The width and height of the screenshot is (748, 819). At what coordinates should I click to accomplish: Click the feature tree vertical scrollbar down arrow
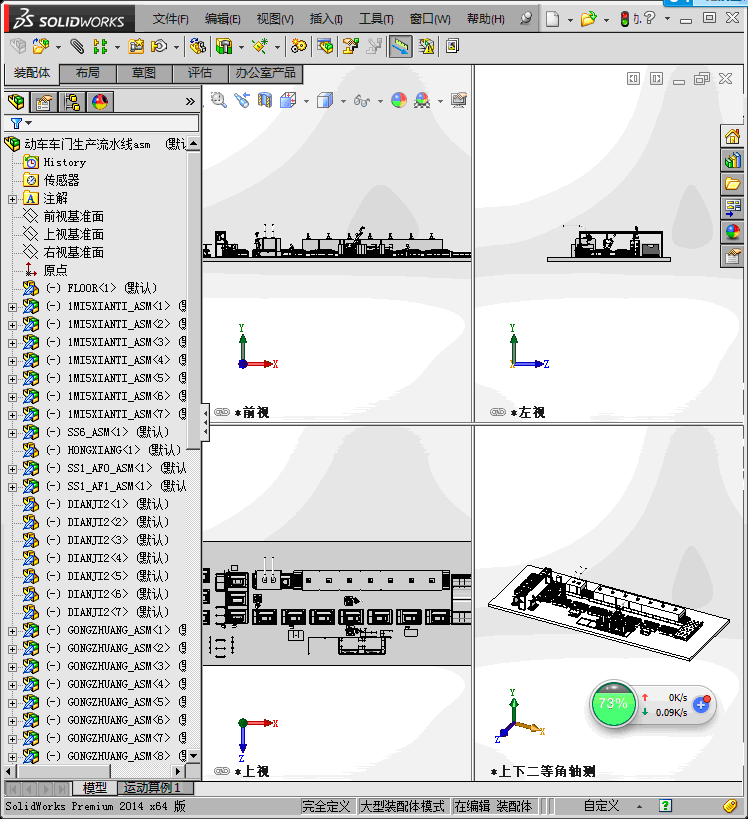tap(193, 756)
